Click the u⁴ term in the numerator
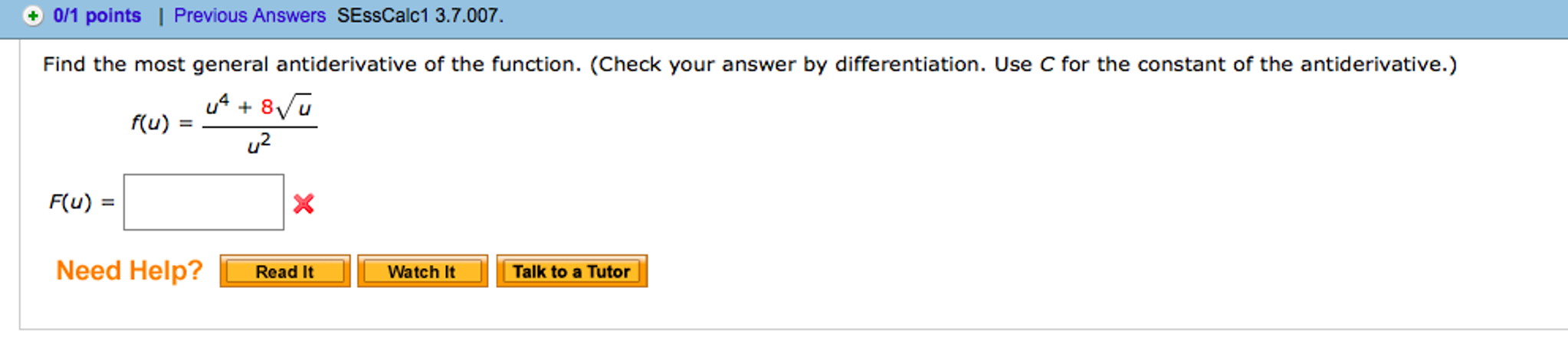 point(217,106)
